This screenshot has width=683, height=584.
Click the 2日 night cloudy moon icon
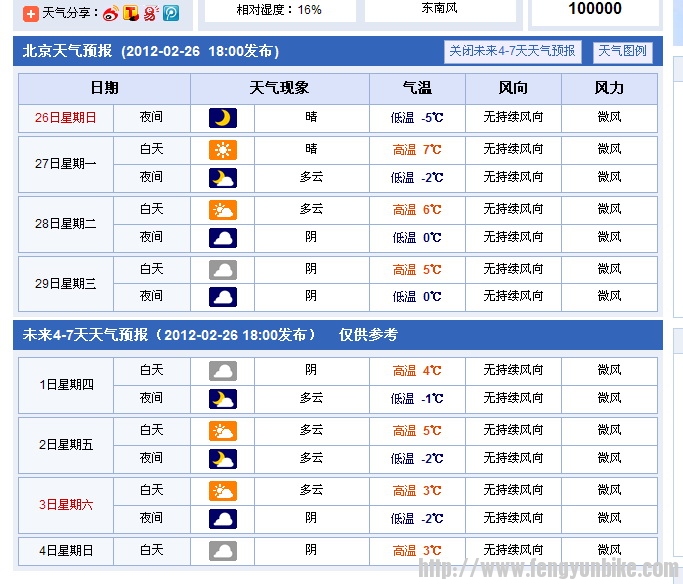coord(223,459)
